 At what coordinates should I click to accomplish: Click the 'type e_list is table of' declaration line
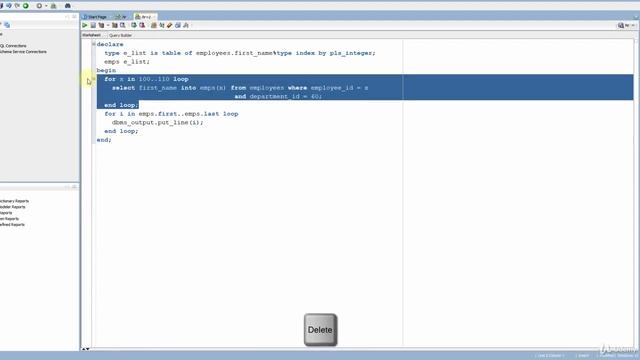[240, 53]
